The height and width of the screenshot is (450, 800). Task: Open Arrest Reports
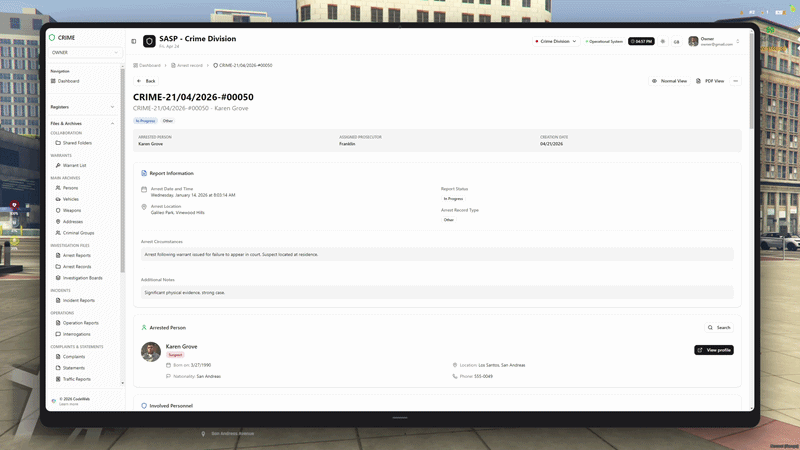coord(77,255)
